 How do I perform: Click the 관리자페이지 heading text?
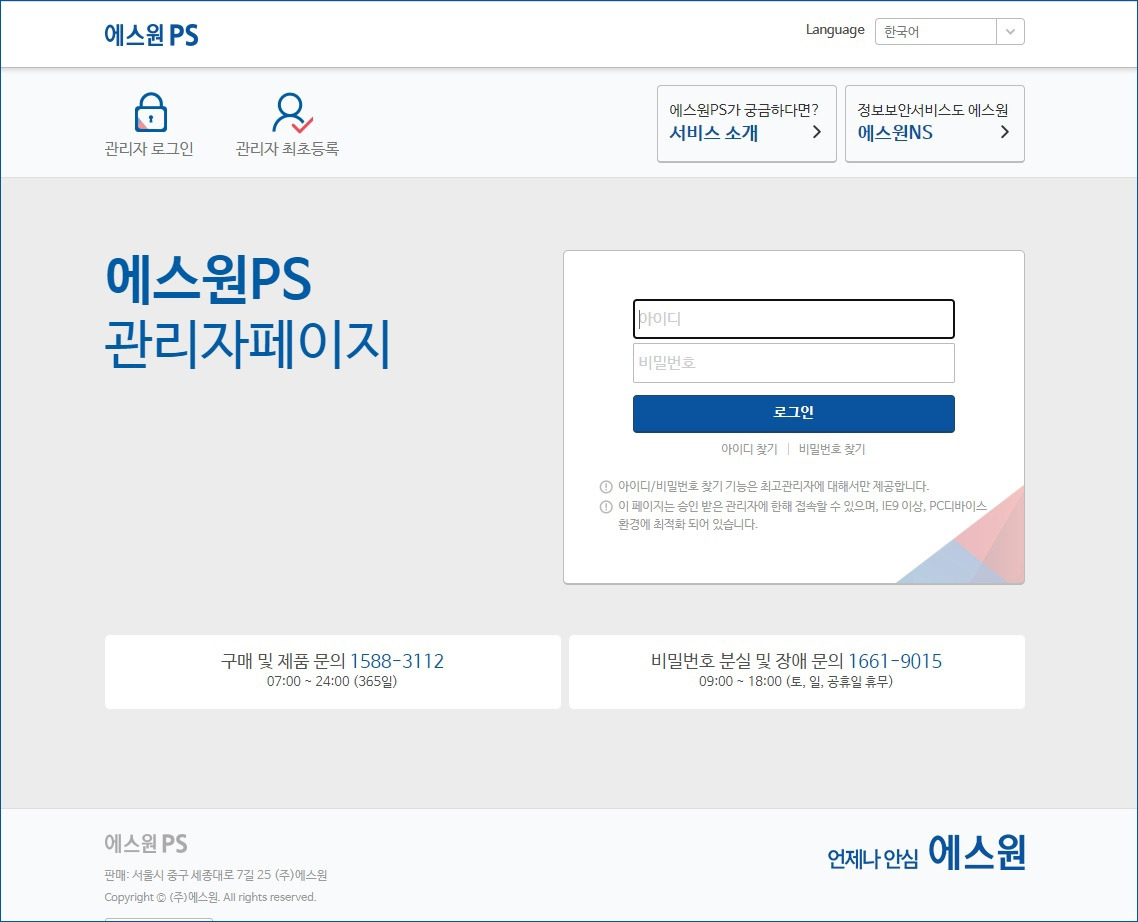pyautogui.click(x=247, y=344)
